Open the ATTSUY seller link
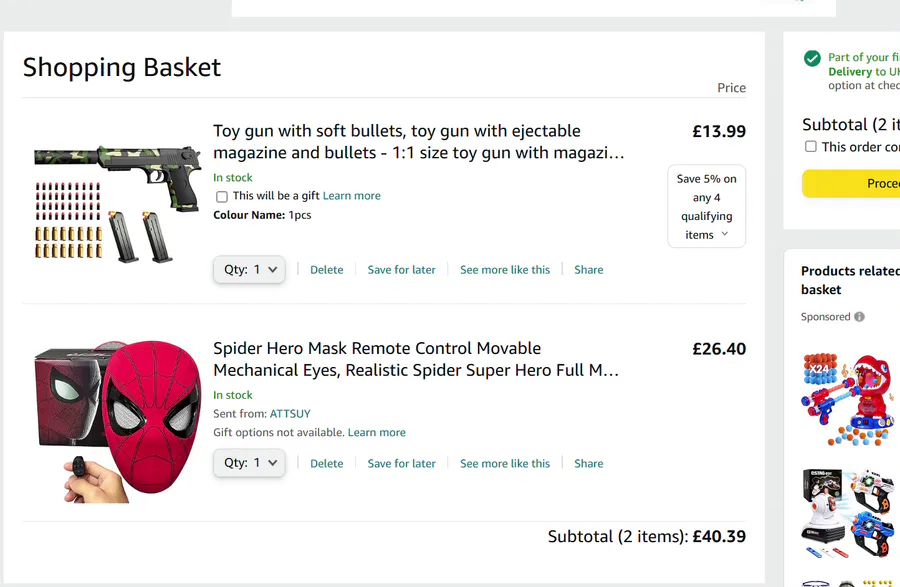Image resolution: width=900 pixels, height=587 pixels. click(290, 414)
